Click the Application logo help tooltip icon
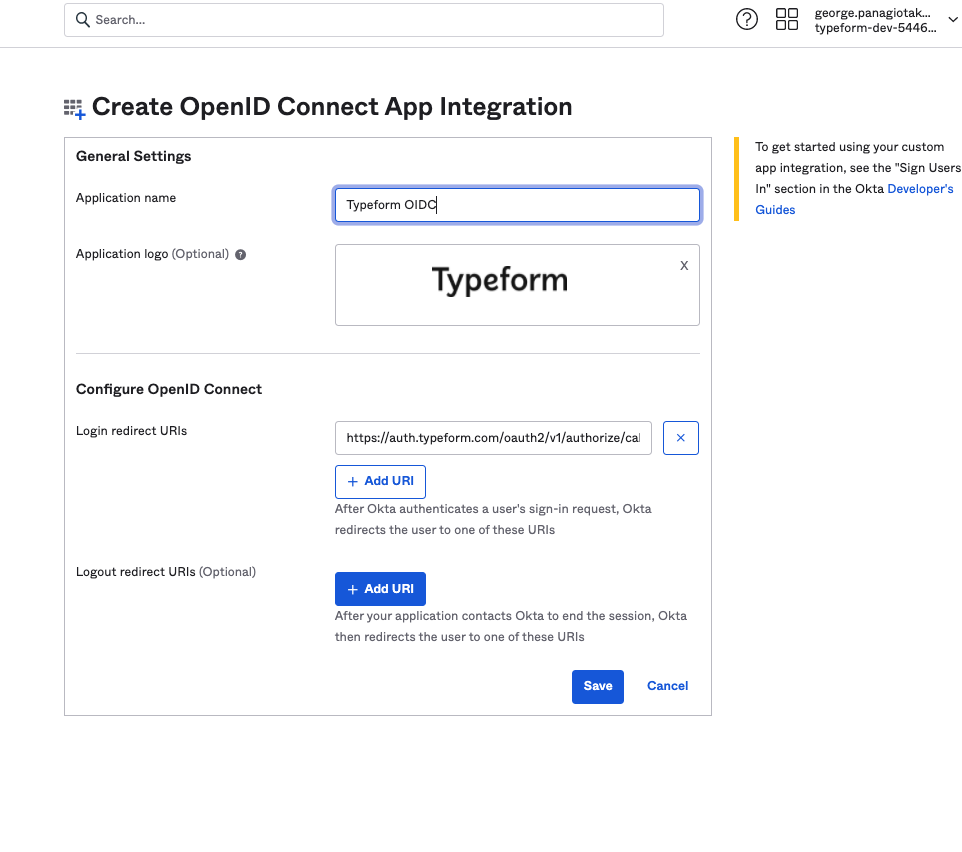962x852 pixels. click(240, 255)
